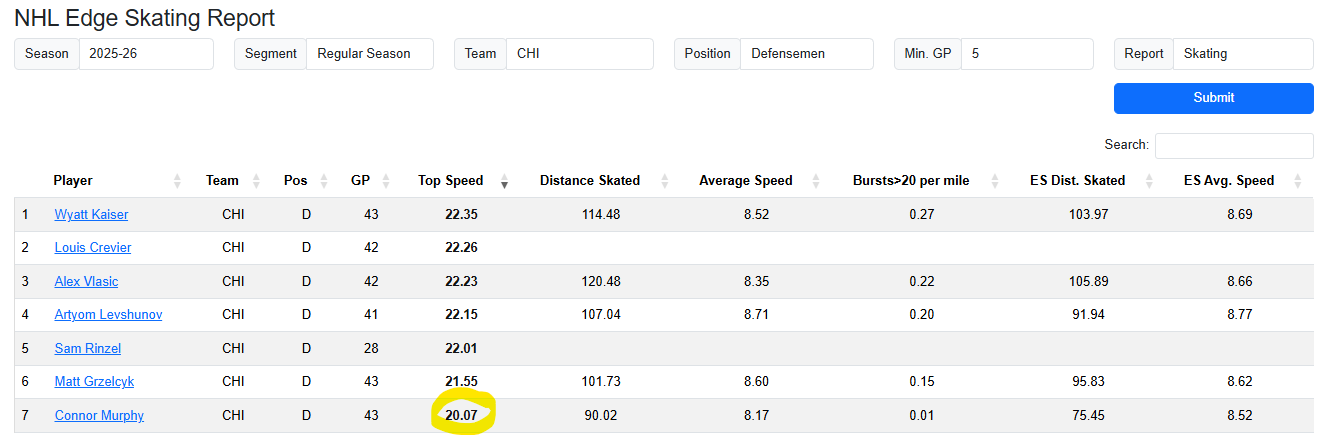The height and width of the screenshot is (436, 1317).
Task: Change the Report Skating dropdown
Action: [x=1242, y=54]
